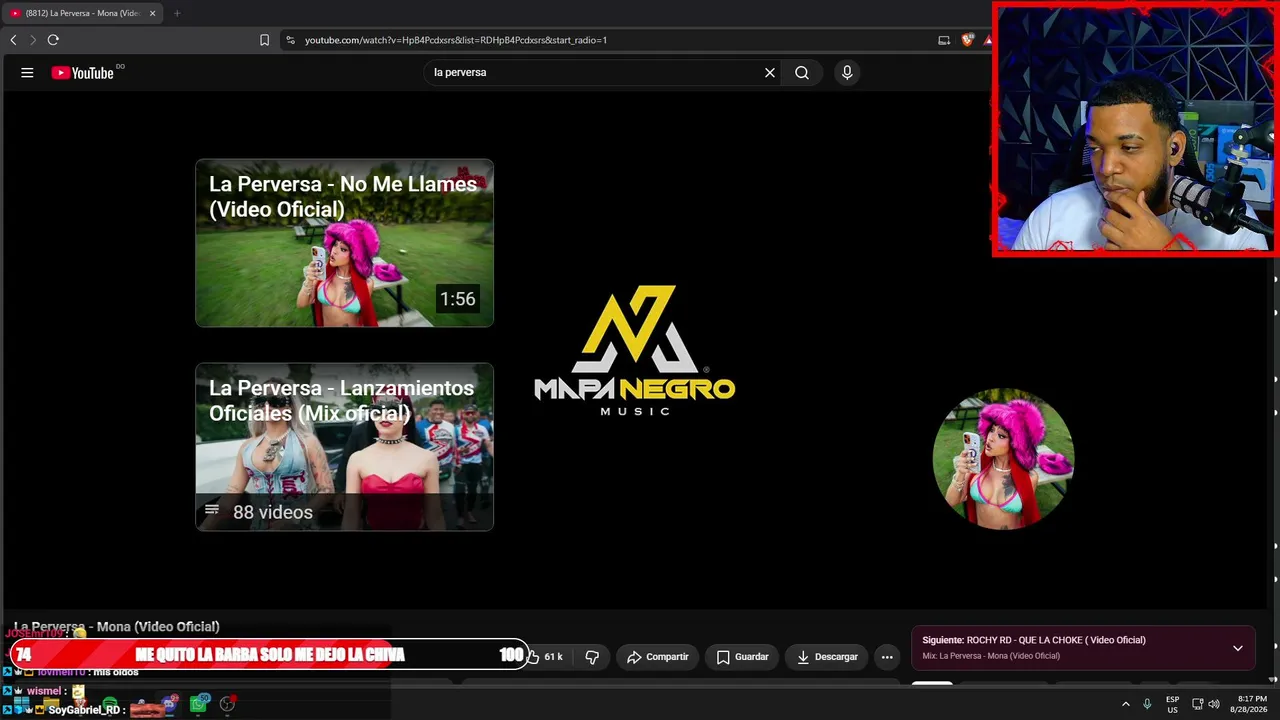Click the Compartir share button

[658, 657]
